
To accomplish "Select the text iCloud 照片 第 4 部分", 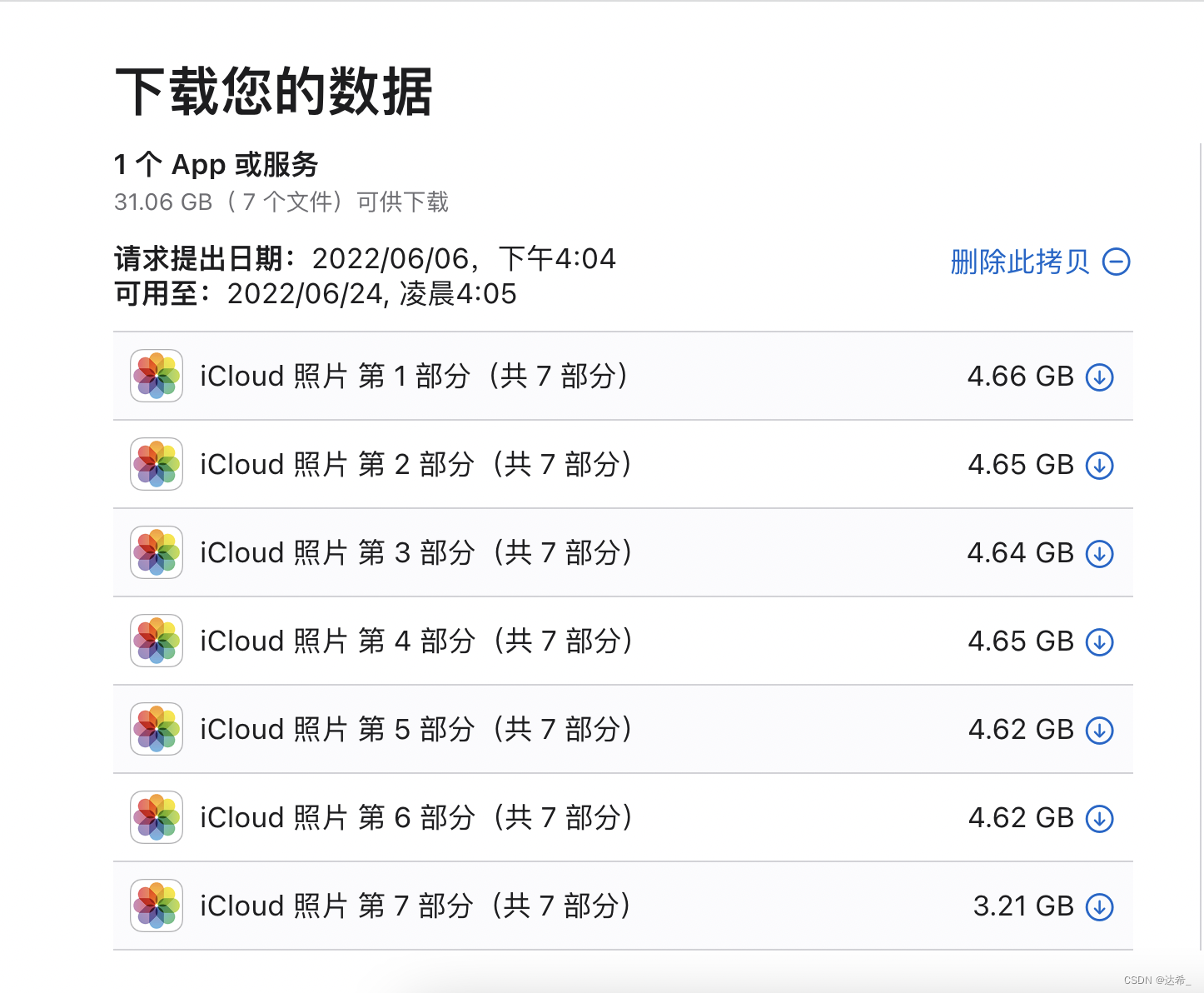I will pos(337,641).
